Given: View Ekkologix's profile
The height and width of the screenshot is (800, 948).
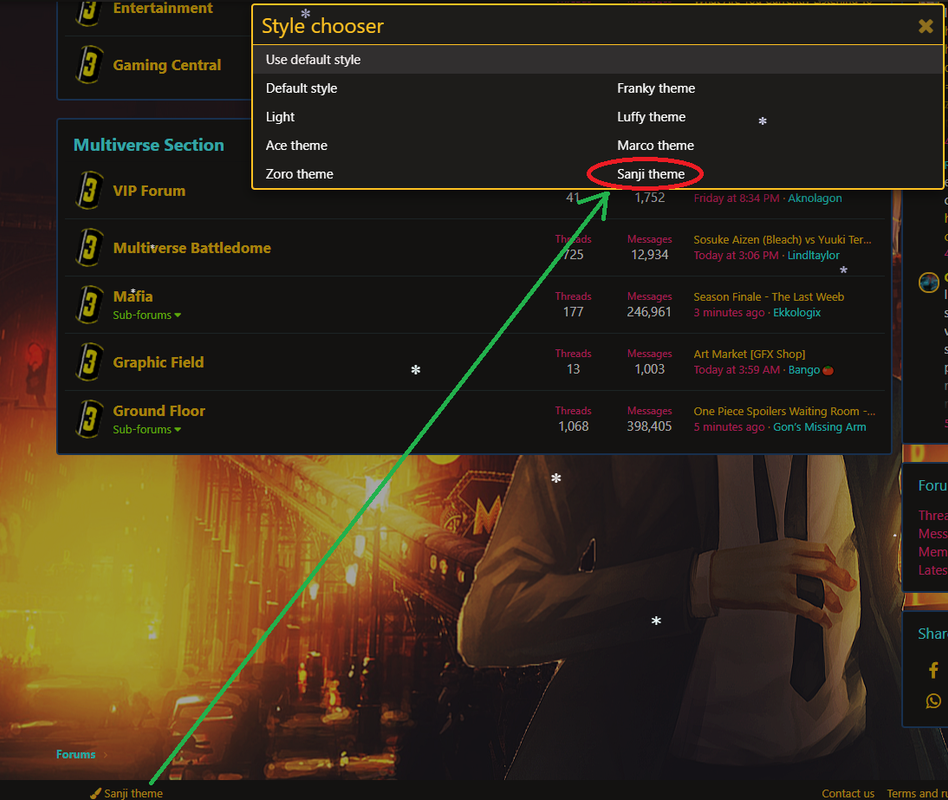Looking at the screenshot, I should (x=797, y=313).
